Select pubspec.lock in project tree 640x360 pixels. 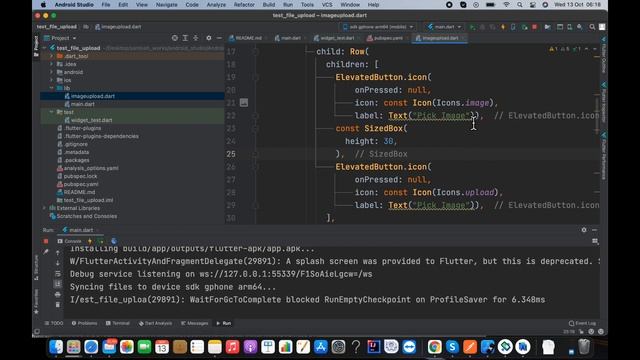tap(80, 176)
